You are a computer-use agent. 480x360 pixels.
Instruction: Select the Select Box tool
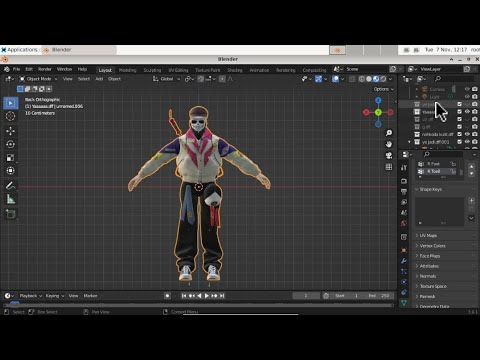pos(11,103)
